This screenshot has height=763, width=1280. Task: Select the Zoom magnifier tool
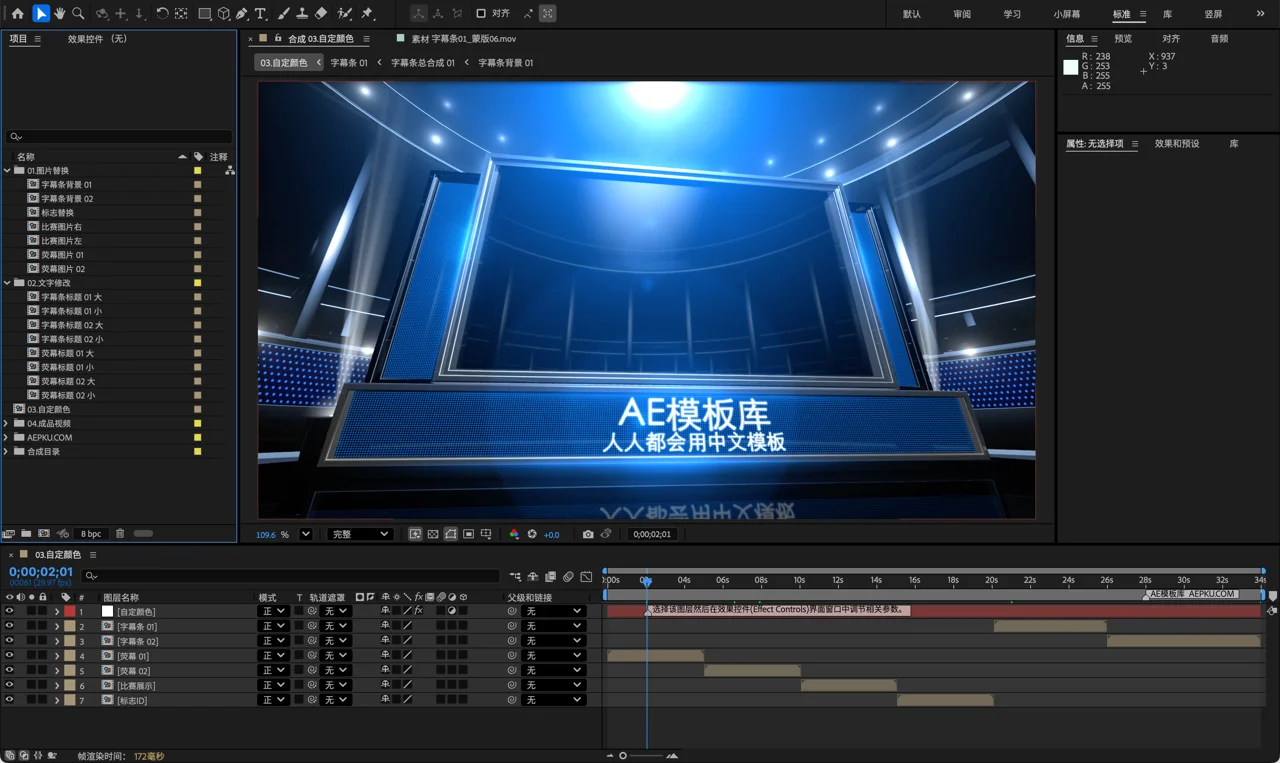pos(78,14)
